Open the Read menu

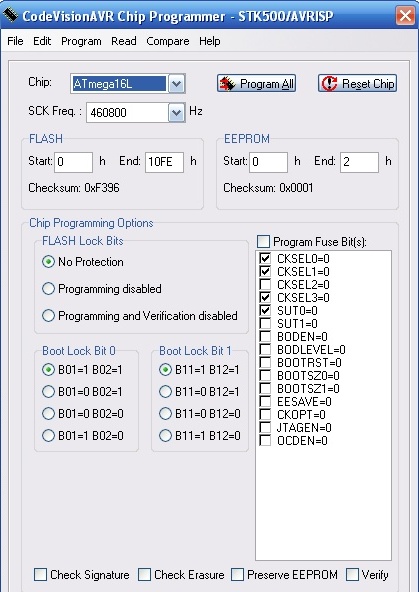[123, 41]
